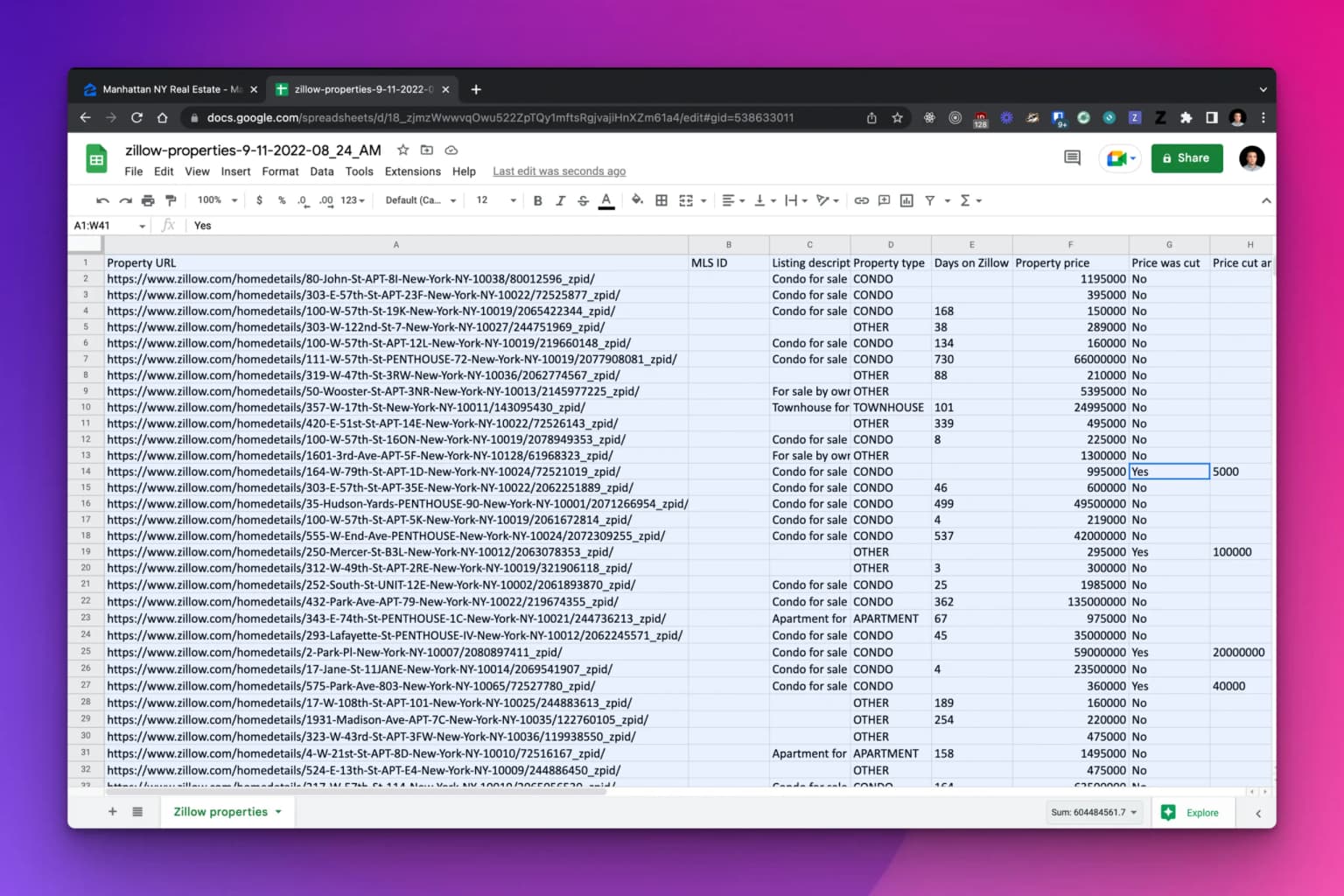The height and width of the screenshot is (896, 1344).
Task: Toggle italic formatting
Action: pos(560,200)
